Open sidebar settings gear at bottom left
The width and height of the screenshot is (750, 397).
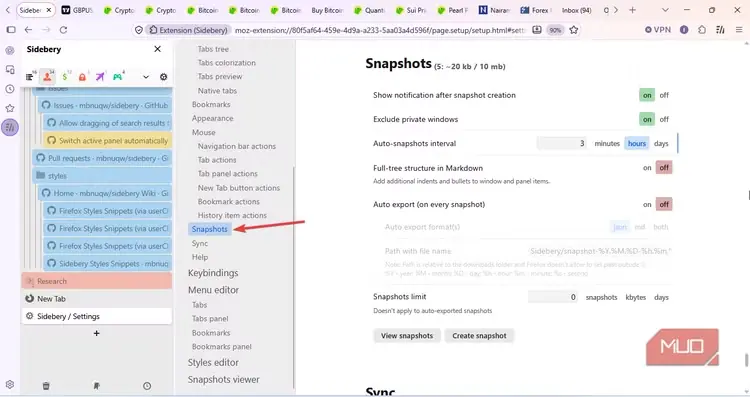tap(10, 384)
